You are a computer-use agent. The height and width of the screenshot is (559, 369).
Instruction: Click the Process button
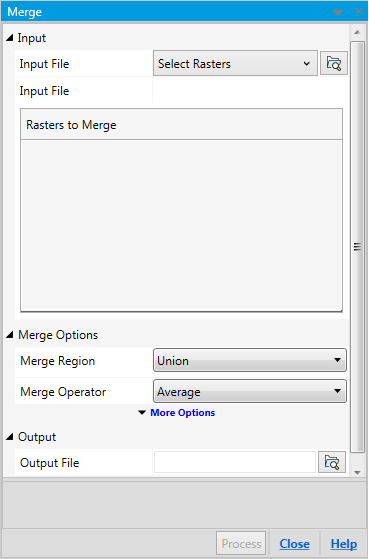[241, 543]
